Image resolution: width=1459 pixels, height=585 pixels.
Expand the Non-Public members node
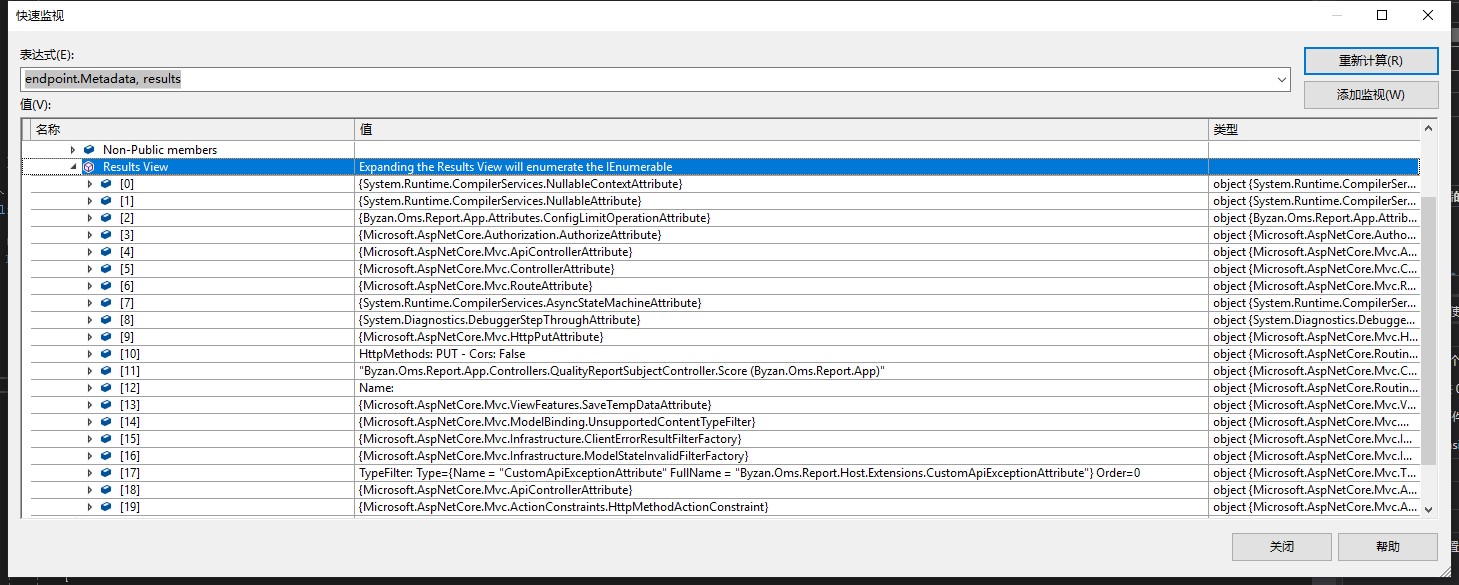[72, 149]
